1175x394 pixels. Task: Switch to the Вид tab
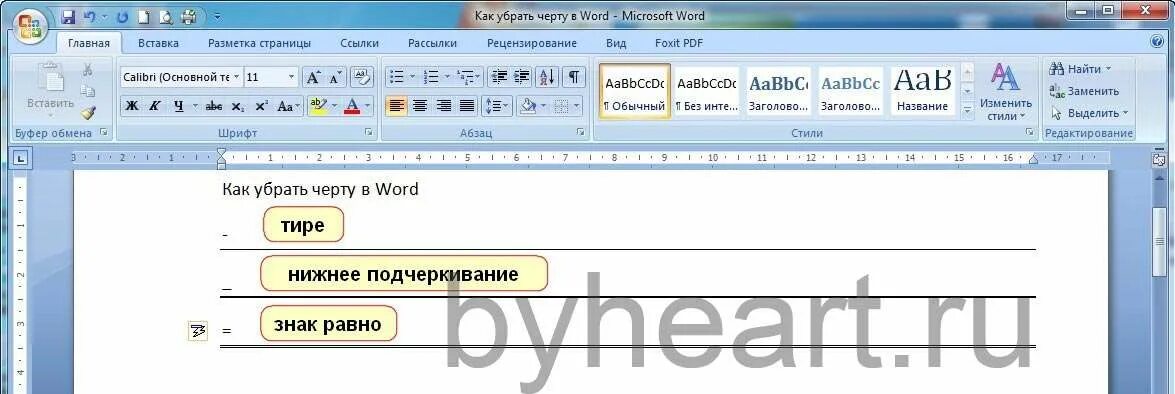(616, 43)
